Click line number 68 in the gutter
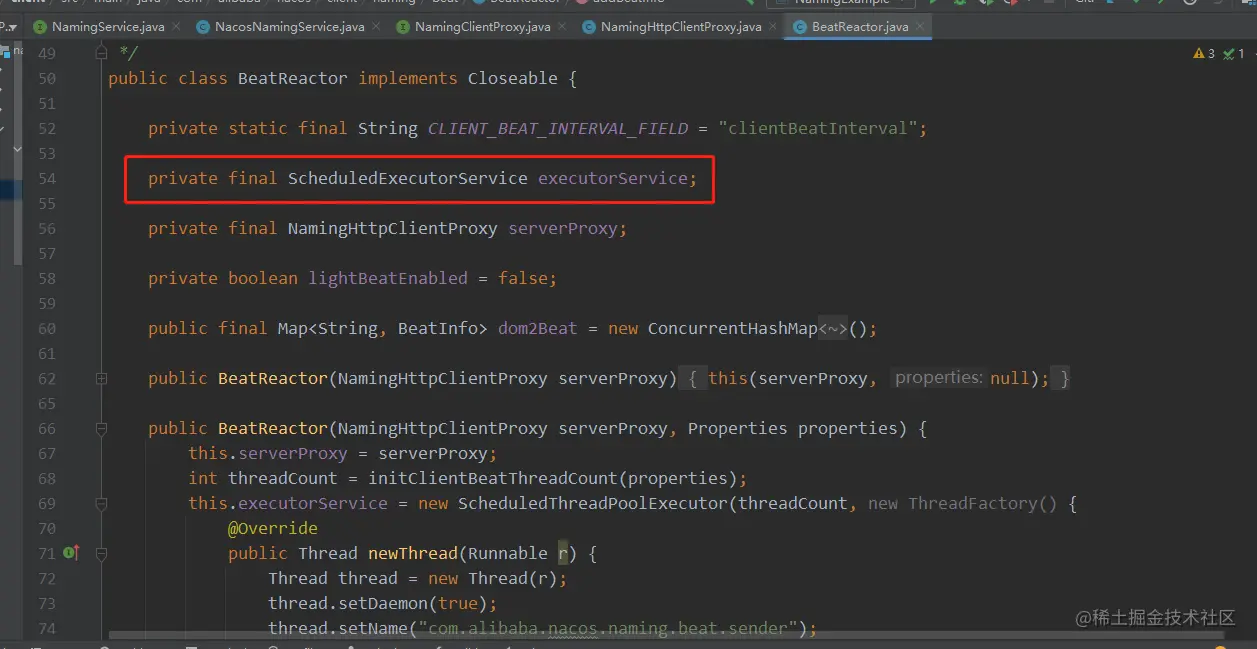 47,478
